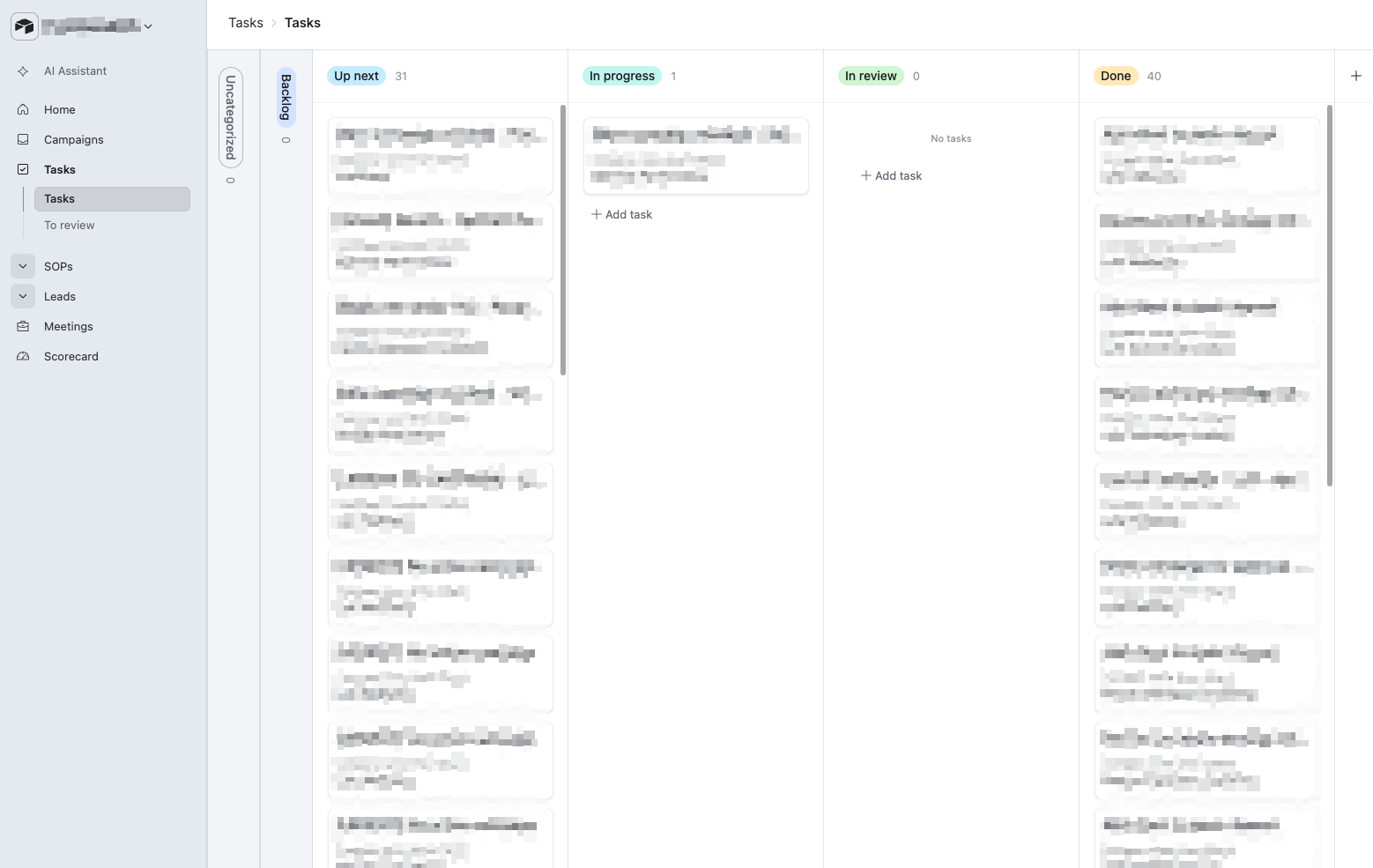
Task: Click the Campaigns inbox icon
Action: (x=23, y=140)
